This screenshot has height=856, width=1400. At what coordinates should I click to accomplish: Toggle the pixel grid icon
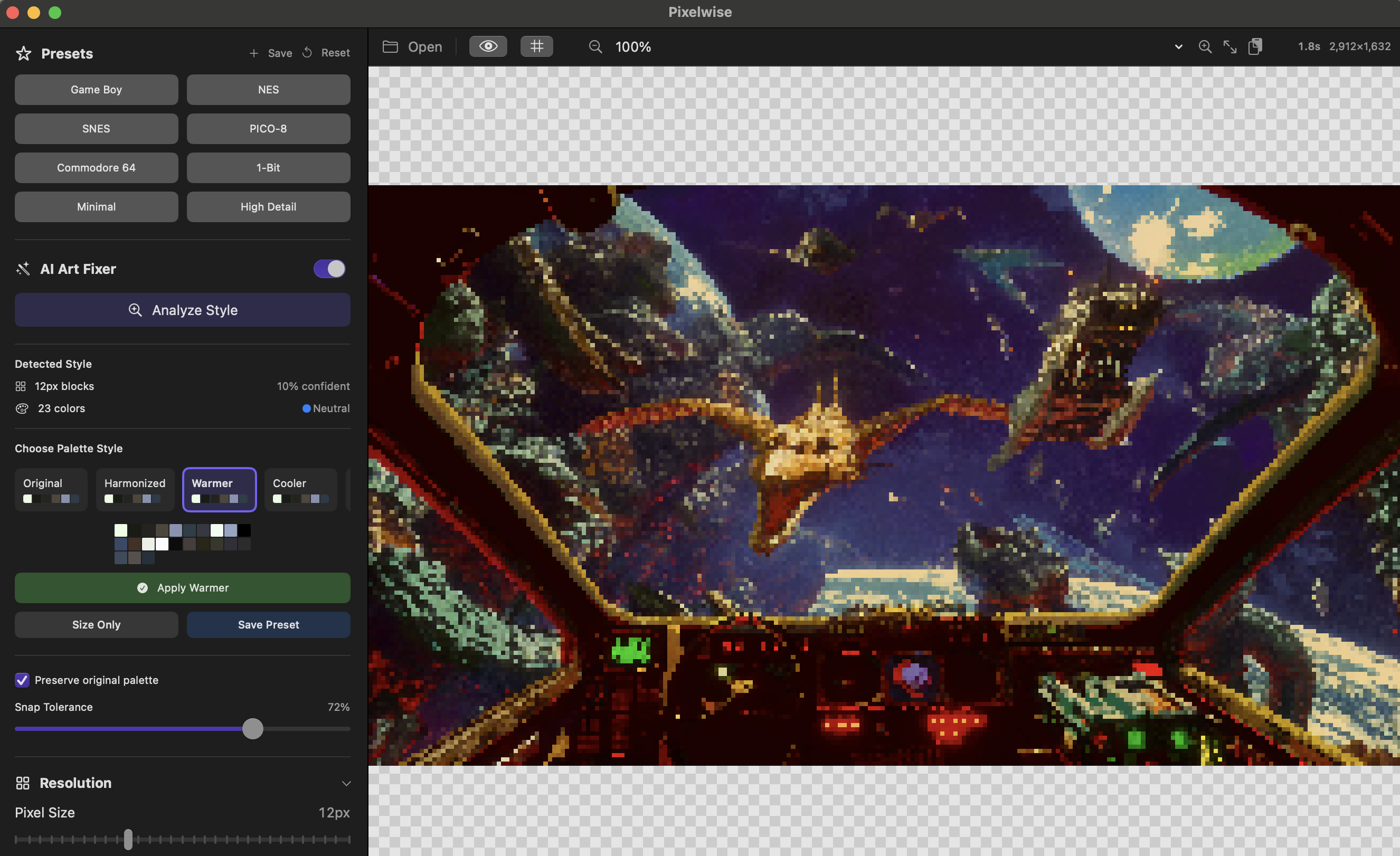pyautogui.click(x=536, y=46)
